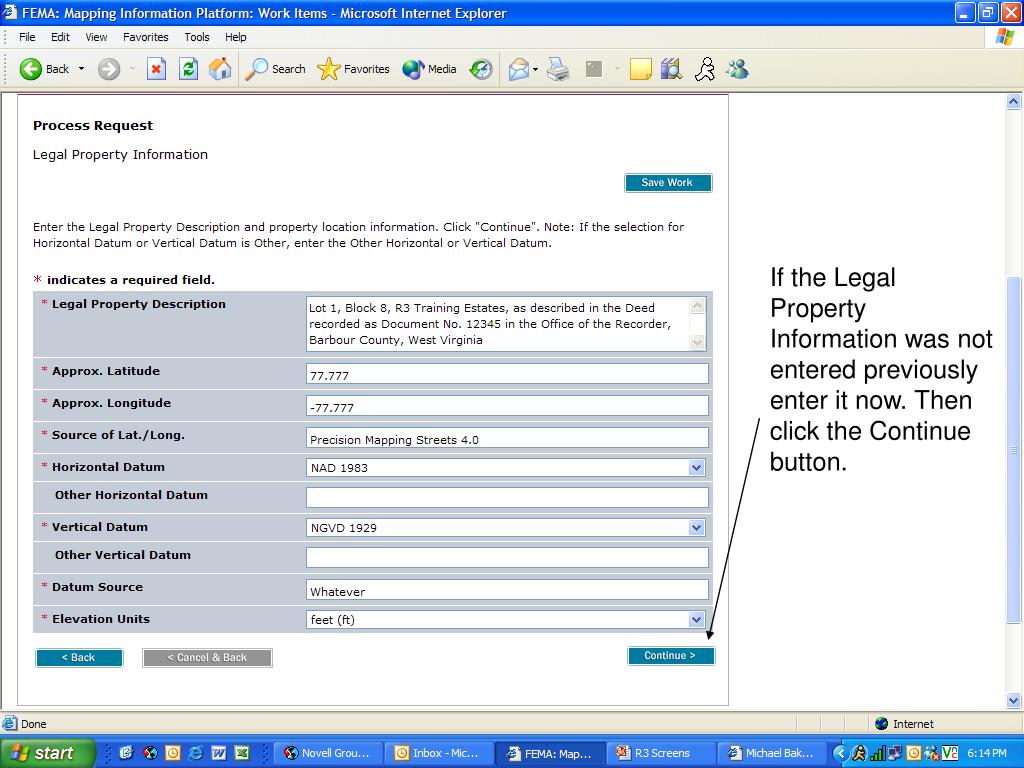
Task: Click the grey Forward arrow in the toolbar
Action: click(x=109, y=69)
